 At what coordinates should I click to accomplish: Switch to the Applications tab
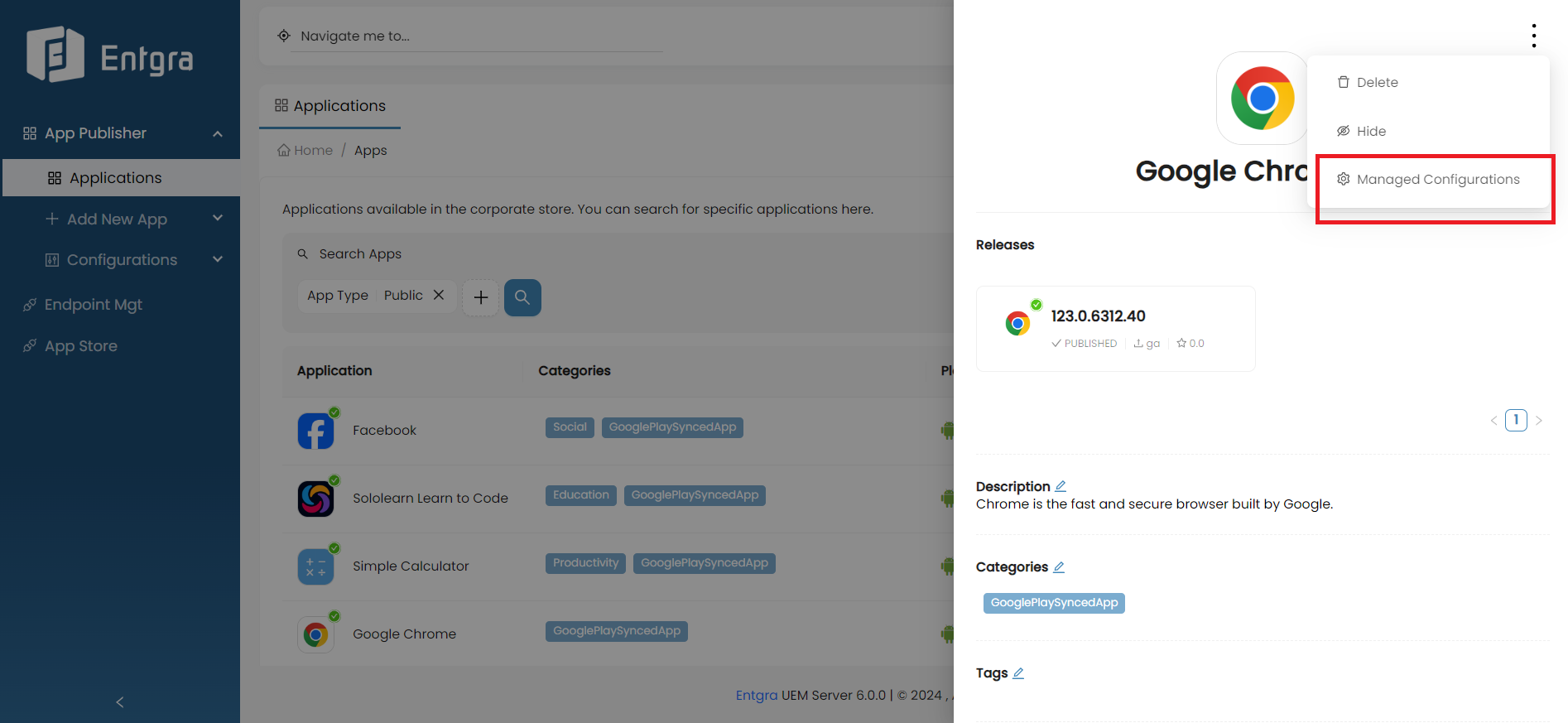click(x=330, y=106)
